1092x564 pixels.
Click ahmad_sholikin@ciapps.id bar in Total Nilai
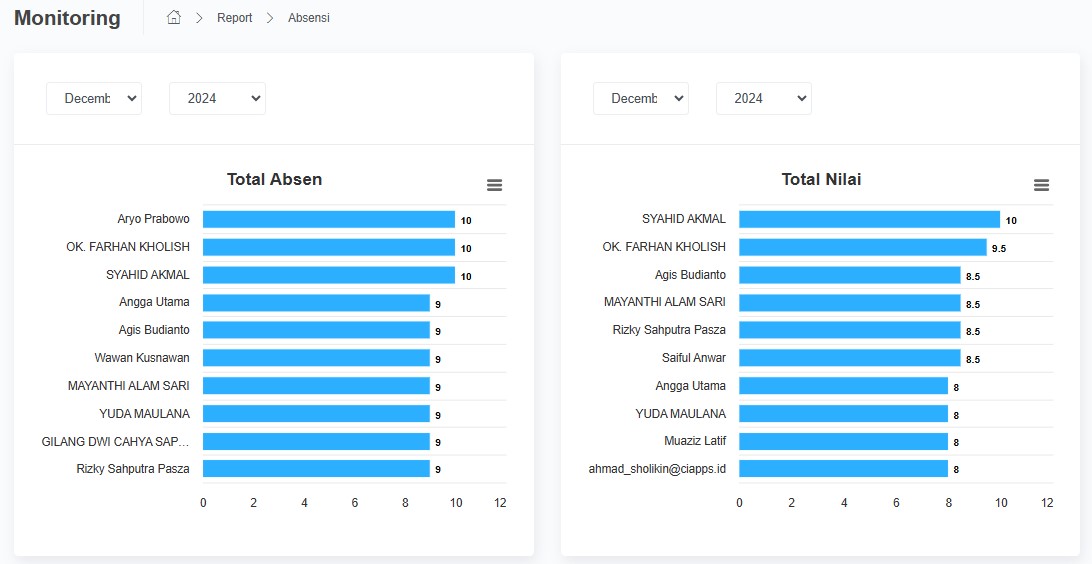click(843, 469)
